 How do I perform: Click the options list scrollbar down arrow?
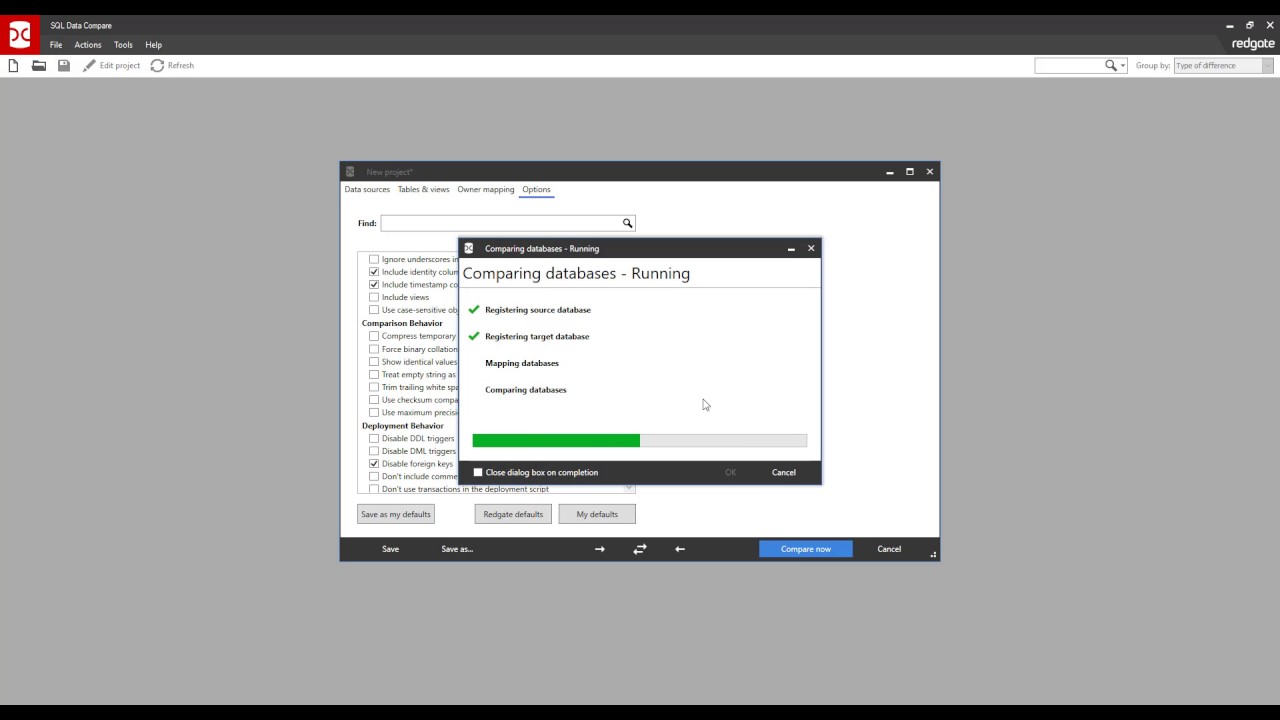(x=629, y=488)
